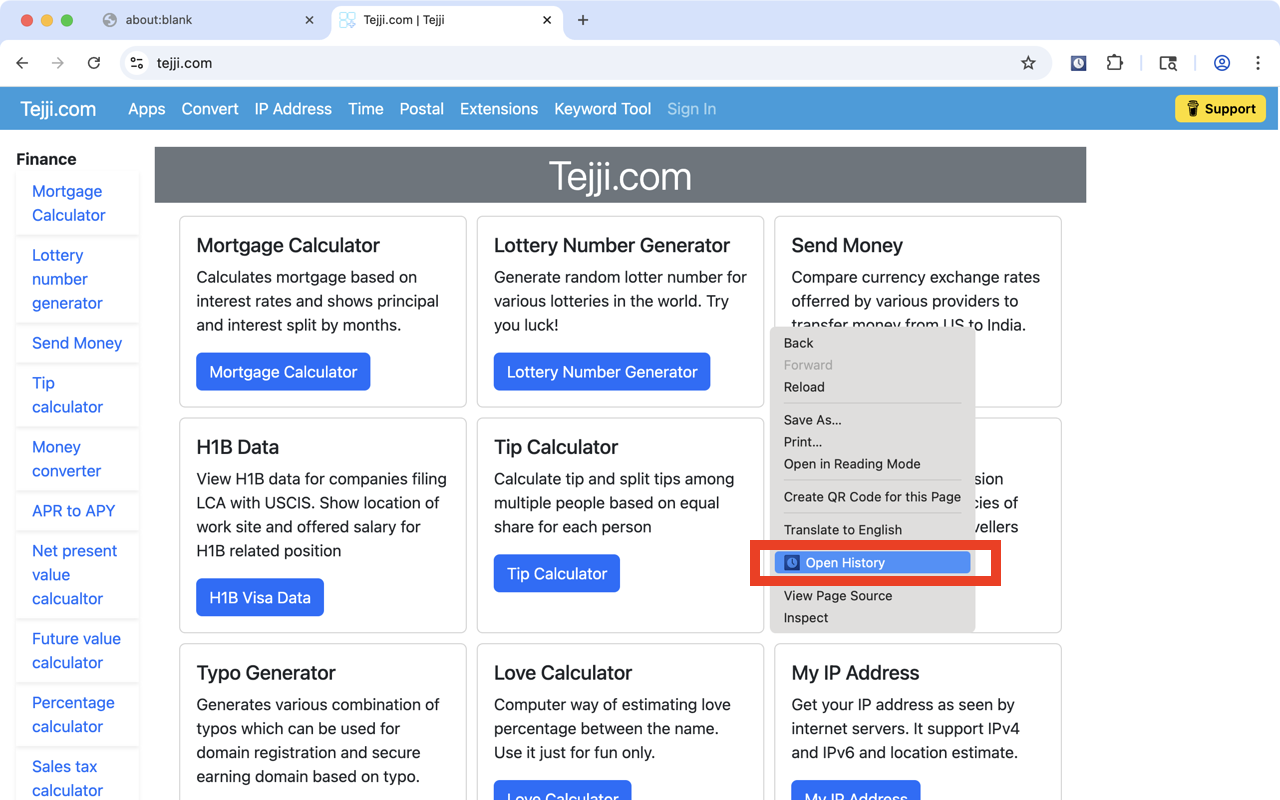The image size is (1280, 800).
Task: Open the new tab plus button
Action: [x=583, y=20]
